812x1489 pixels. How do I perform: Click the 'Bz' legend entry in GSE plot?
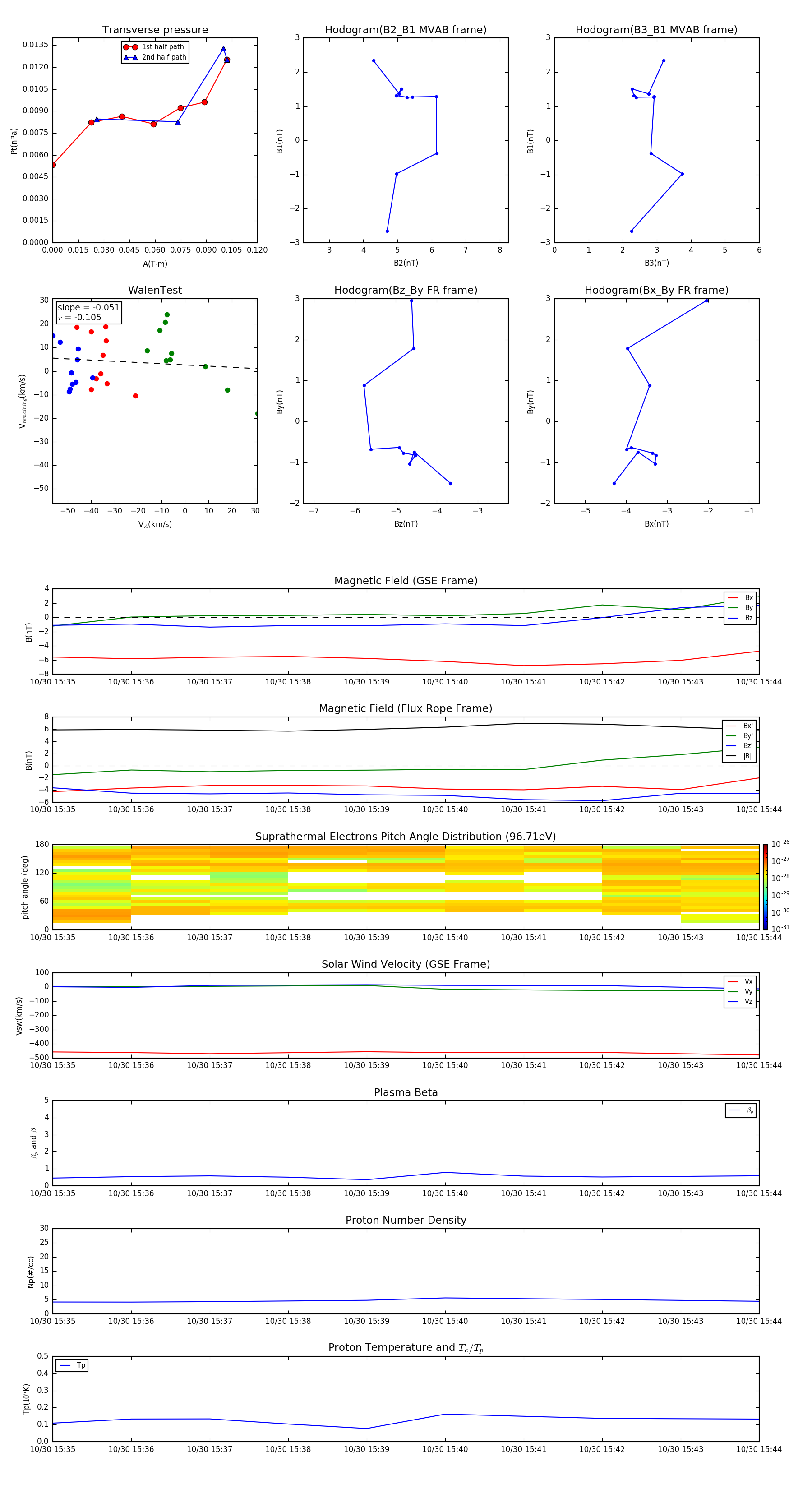(x=740, y=618)
